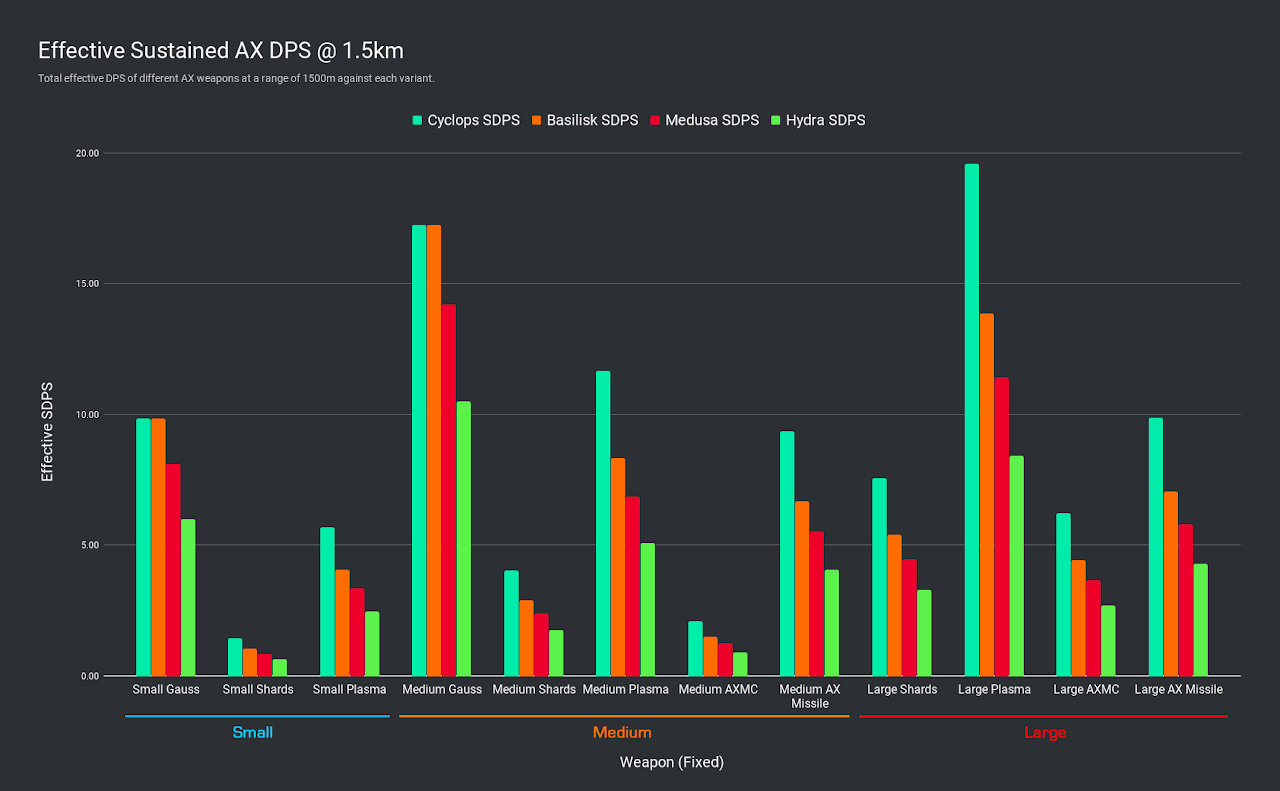Click the orange Basilisk bar for Medium Gauss
The image size is (1280, 791).
tap(434, 450)
